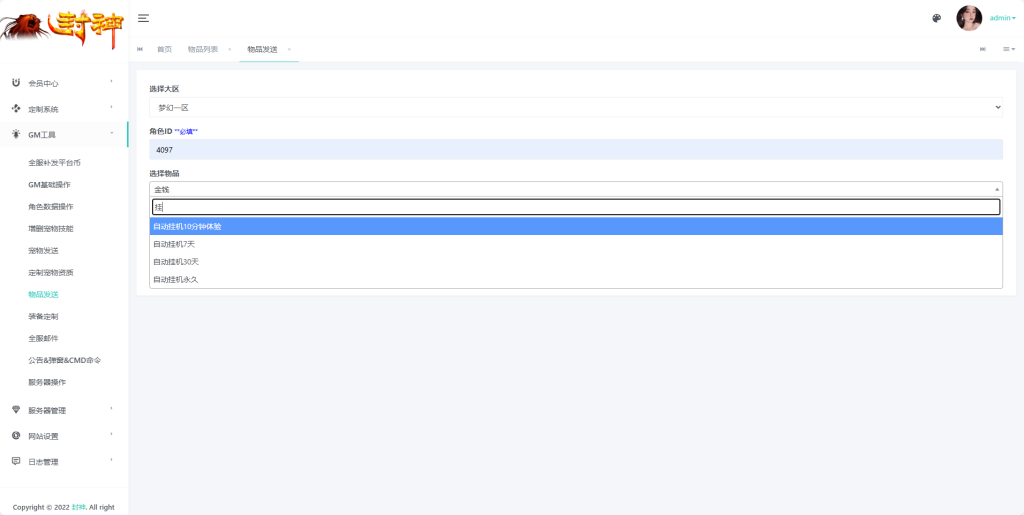Collapse sidebar with the hamburger icon
Image resolution: width=1024 pixels, height=515 pixels.
[143, 18]
